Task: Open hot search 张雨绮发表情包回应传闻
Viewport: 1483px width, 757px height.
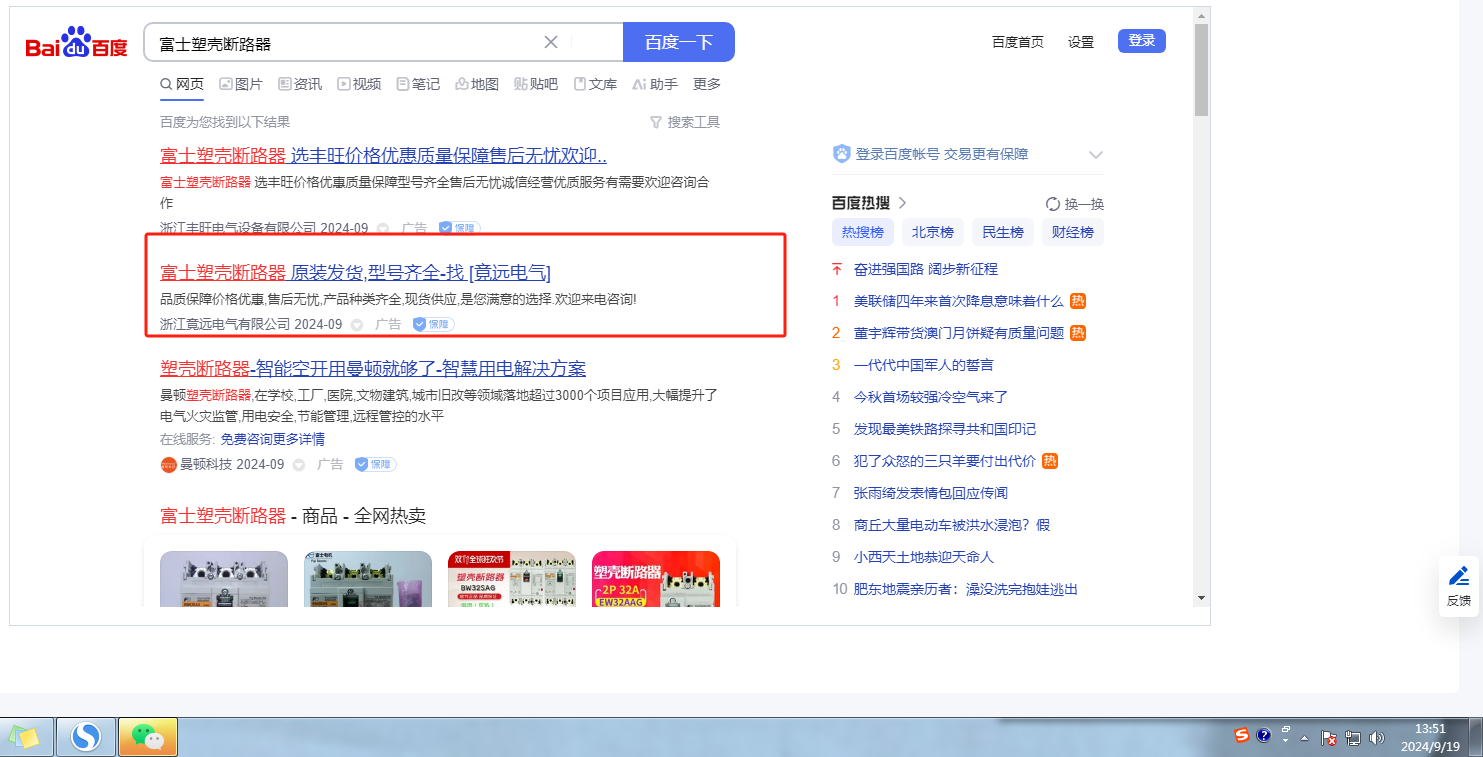Action: [x=931, y=493]
